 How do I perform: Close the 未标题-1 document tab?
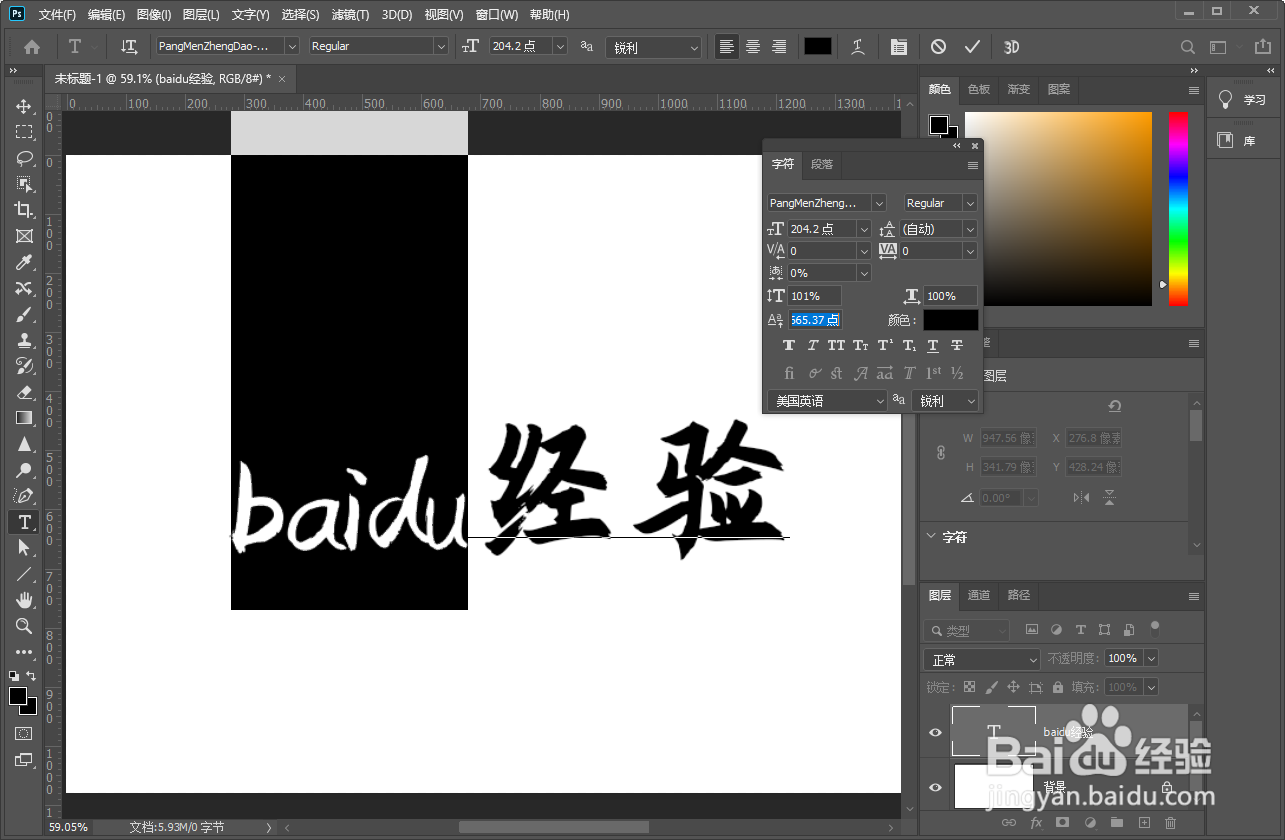tap(282, 79)
